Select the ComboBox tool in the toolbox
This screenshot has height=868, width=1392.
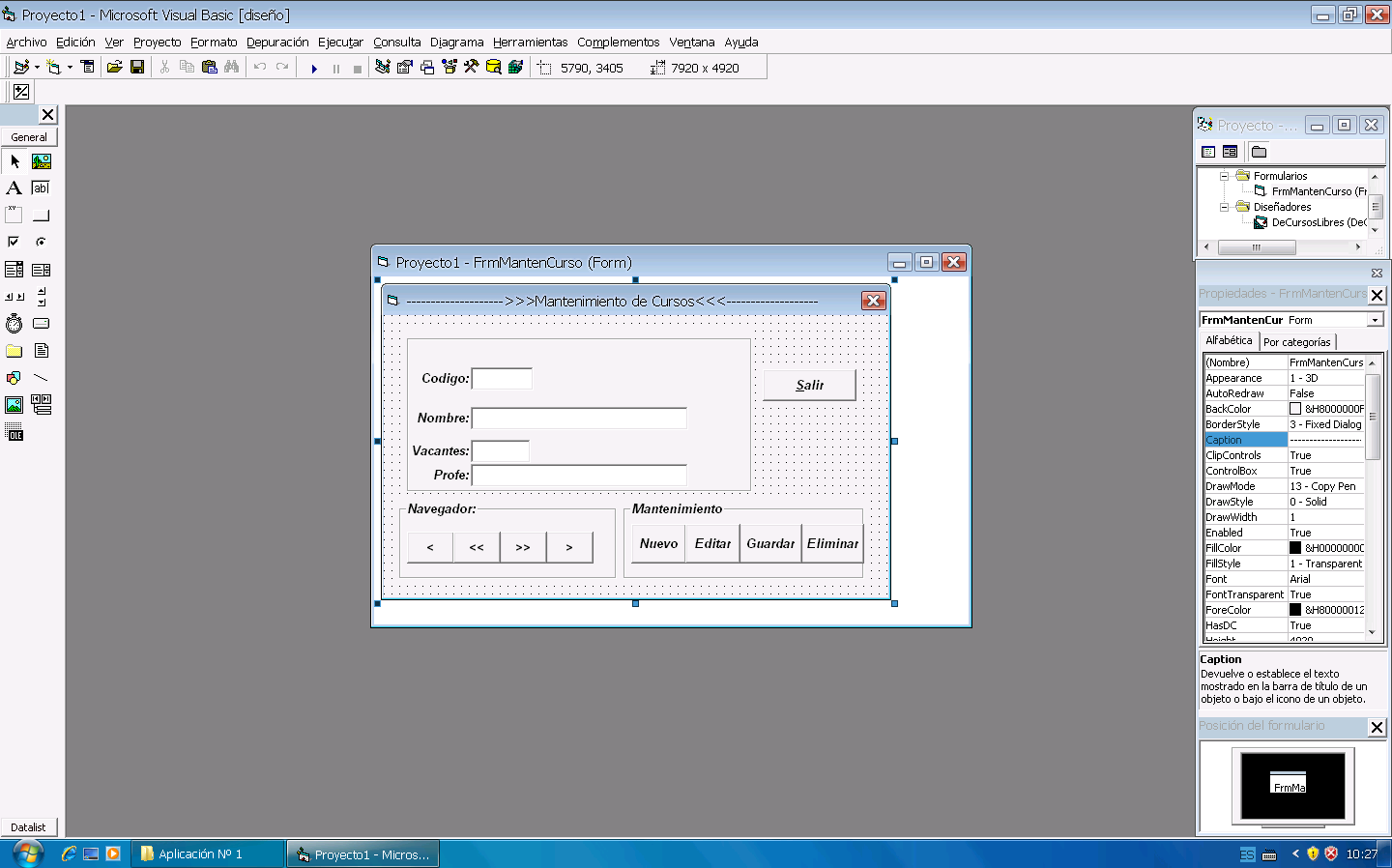(x=14, y=270)
